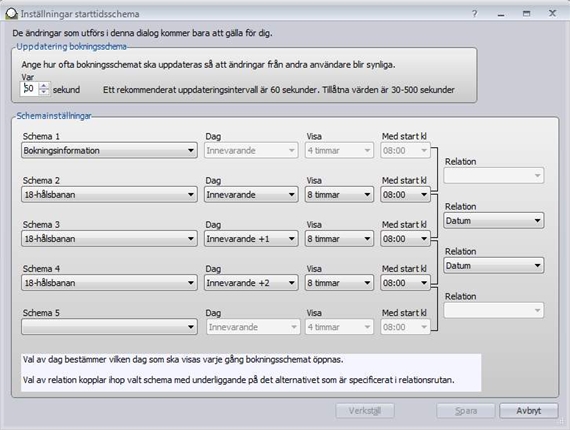
Task: Open the Schema 2 18-hålsbanan dropdown
Action: [109, 194]
